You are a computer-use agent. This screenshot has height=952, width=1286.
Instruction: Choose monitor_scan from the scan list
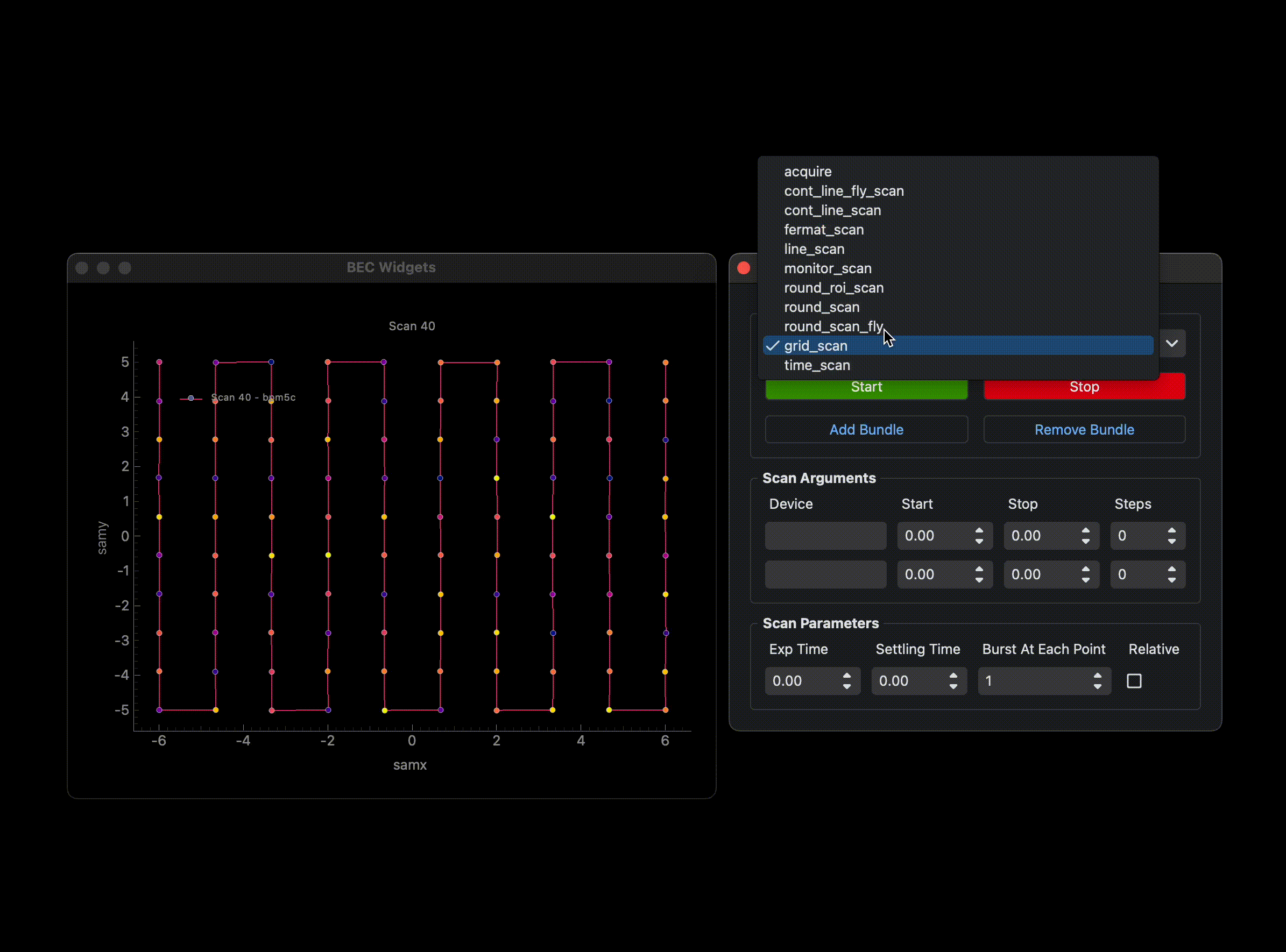click(x=827, y=268)
